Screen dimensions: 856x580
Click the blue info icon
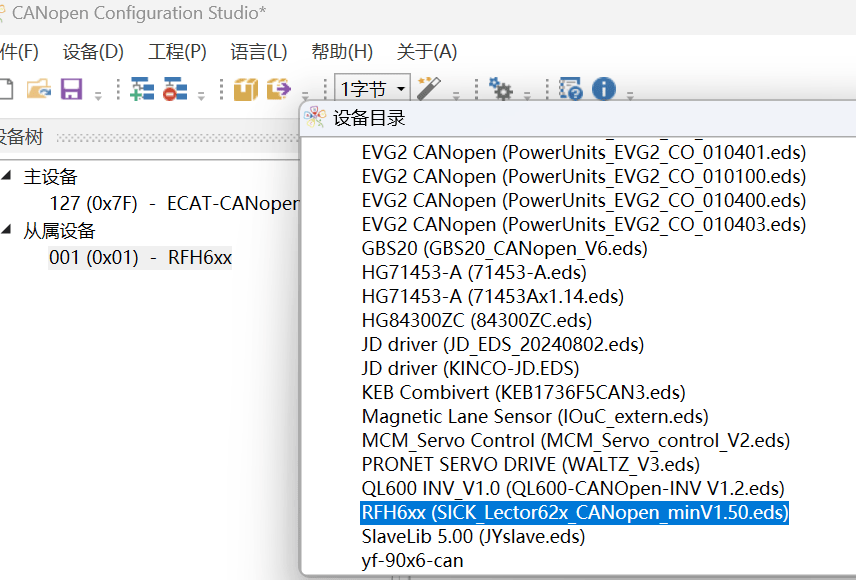pyautogui.click(x=604, y=88)
